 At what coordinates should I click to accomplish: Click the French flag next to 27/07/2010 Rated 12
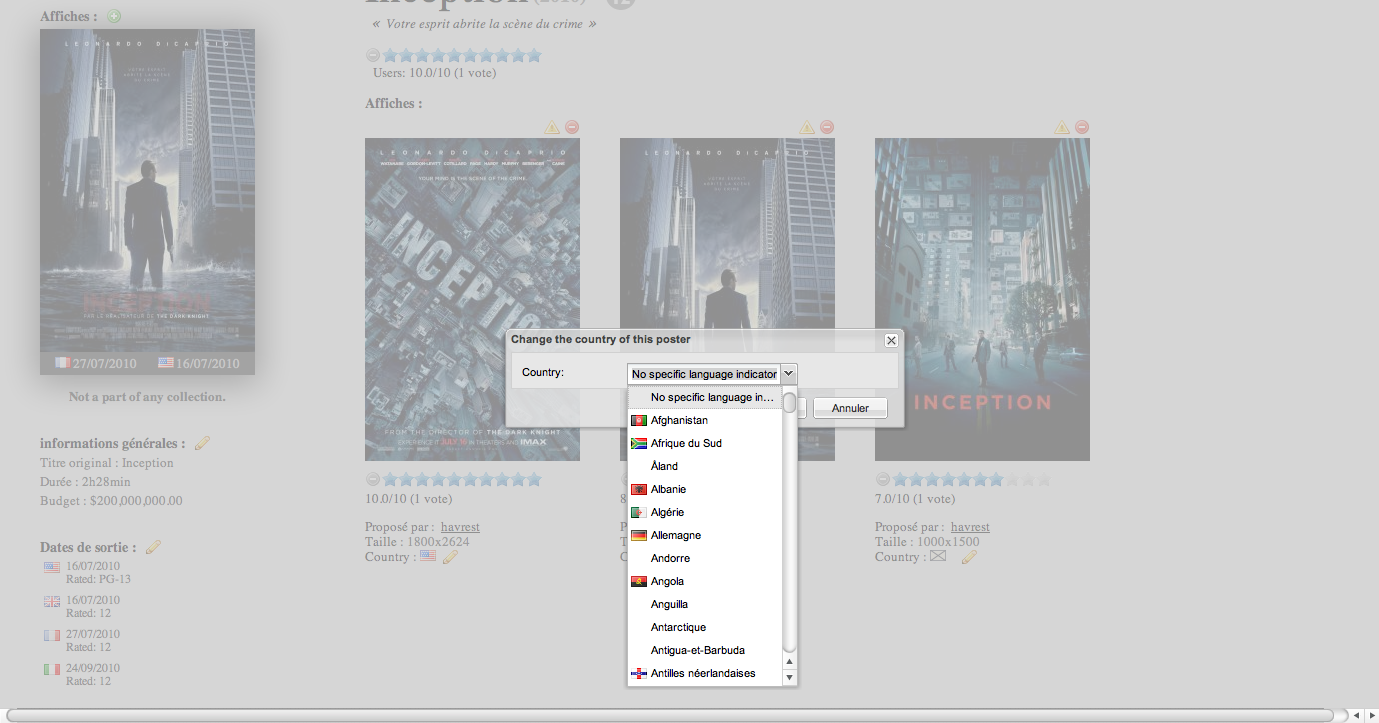coord(52,635)
